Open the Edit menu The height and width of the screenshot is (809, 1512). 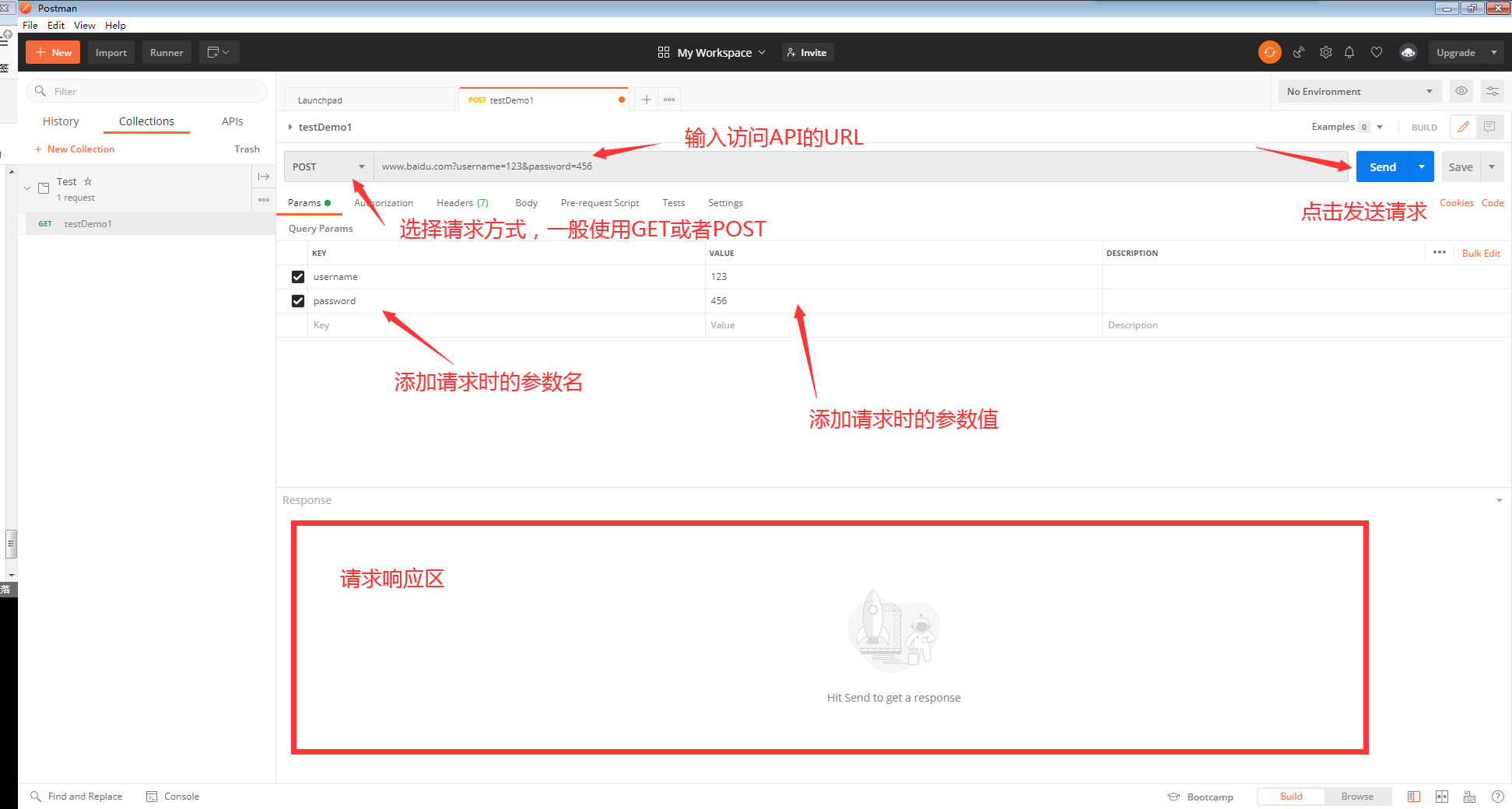[56, 25]
